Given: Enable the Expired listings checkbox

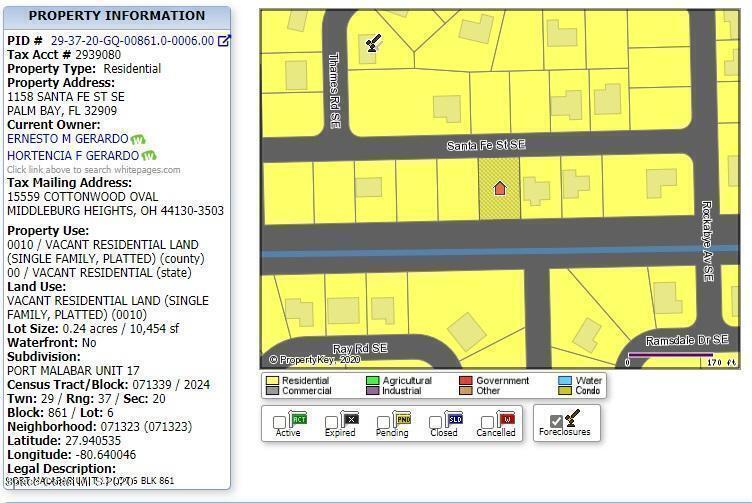Looking at the screenshot, I should click(x=332, y=423).
